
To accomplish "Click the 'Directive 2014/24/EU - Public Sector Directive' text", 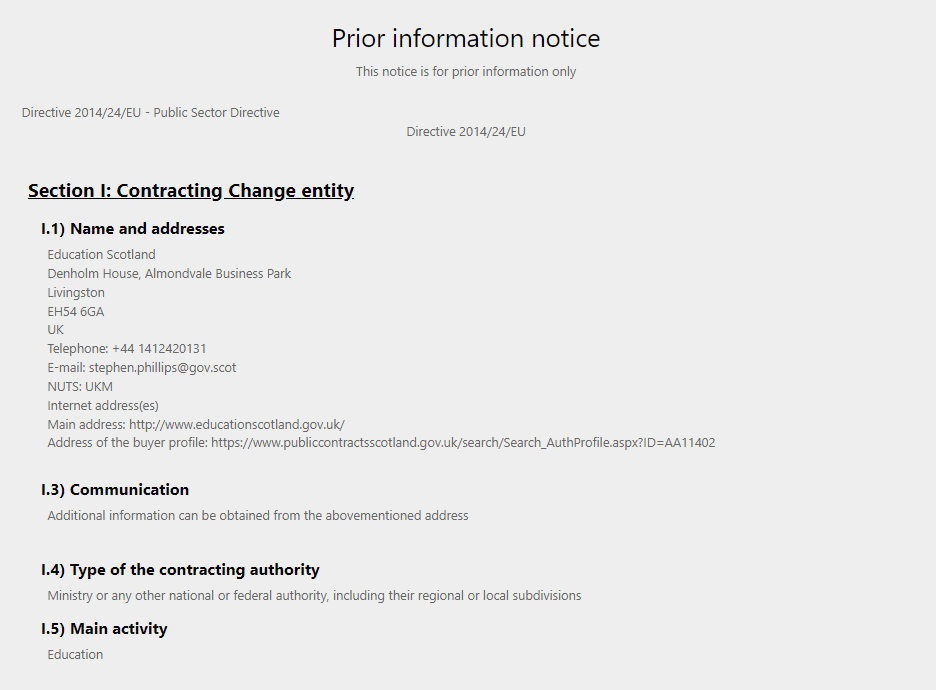I will click(150, 113).
